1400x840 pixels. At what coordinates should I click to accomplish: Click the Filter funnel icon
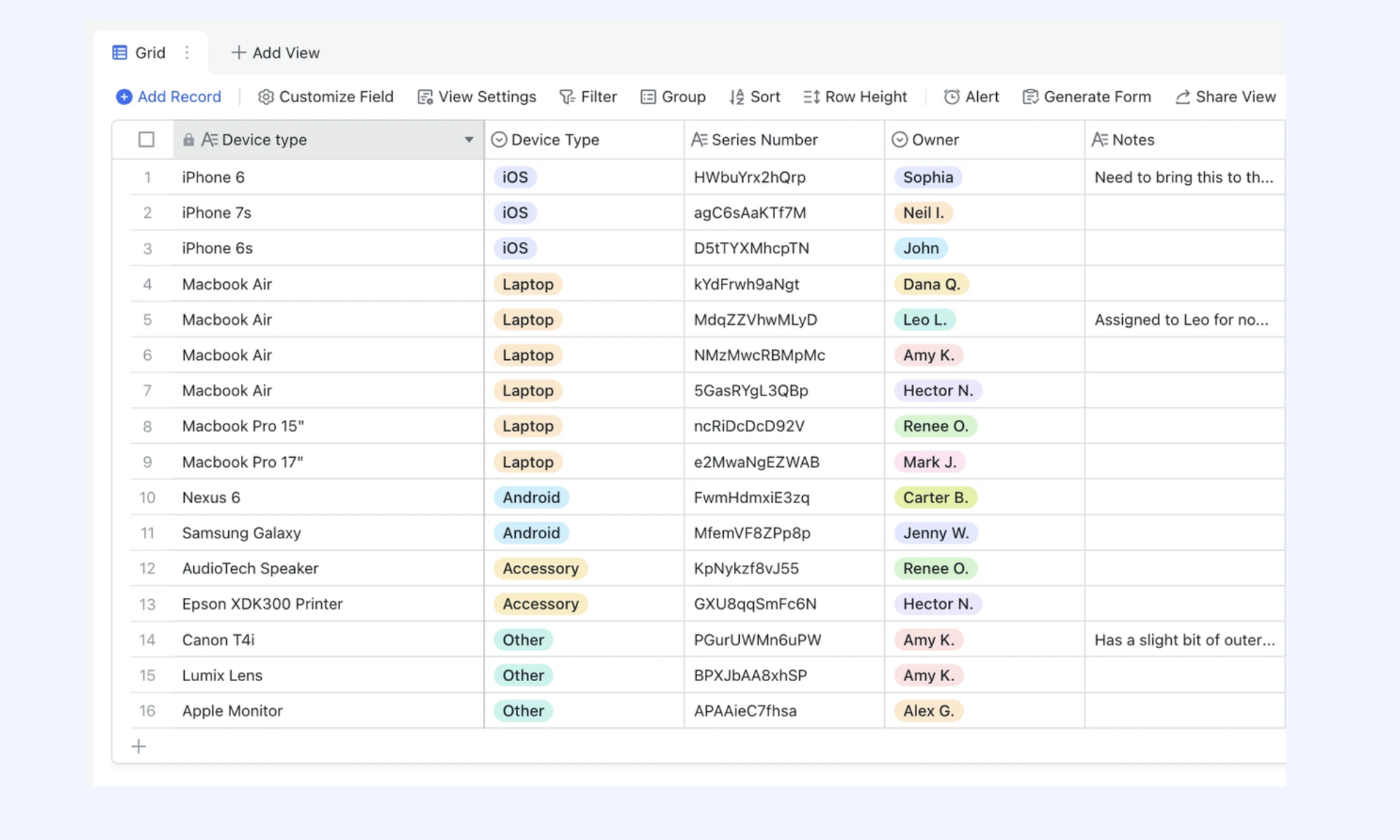click(567, 97)
